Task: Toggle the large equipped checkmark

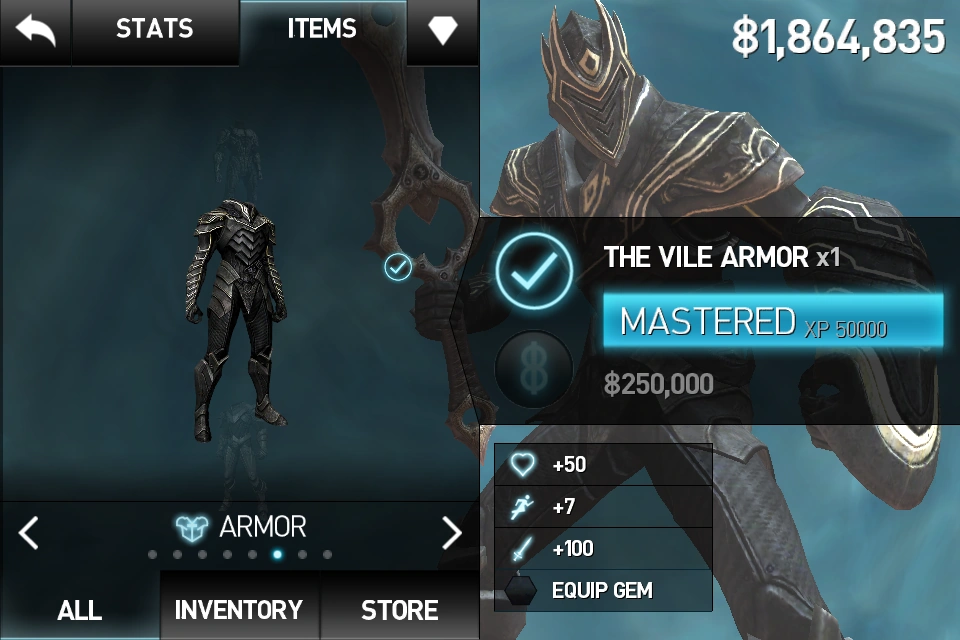Action: point(534,271)
